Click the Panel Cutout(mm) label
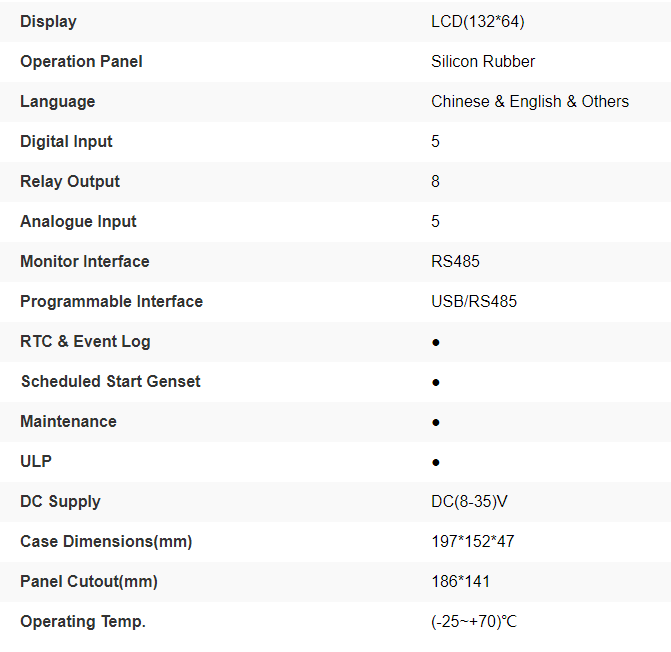This screenshot has height=652, width=671. point(89,581)
